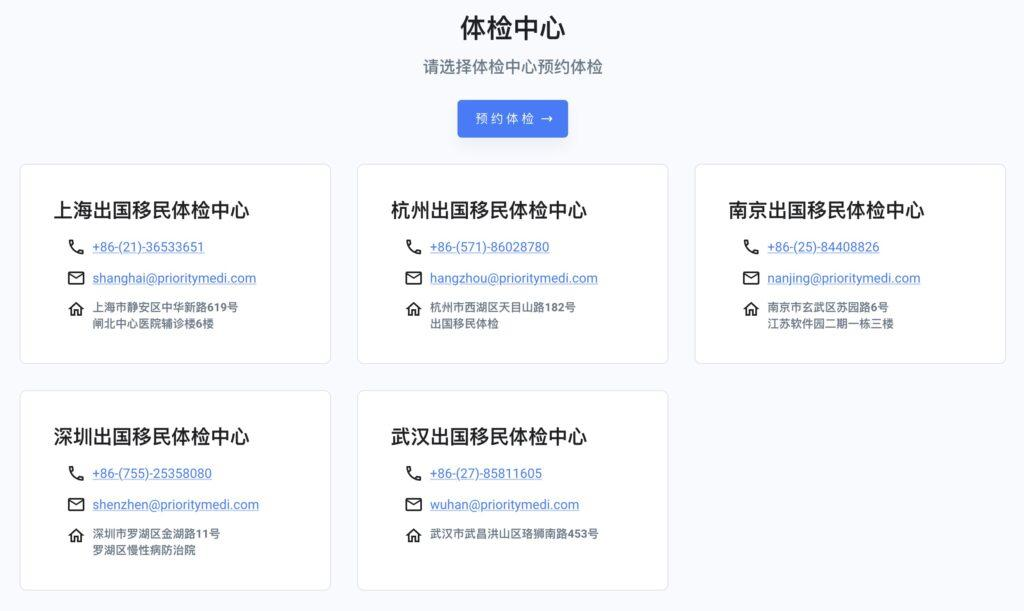Click home address icon in 南京 card

[751, 309]
